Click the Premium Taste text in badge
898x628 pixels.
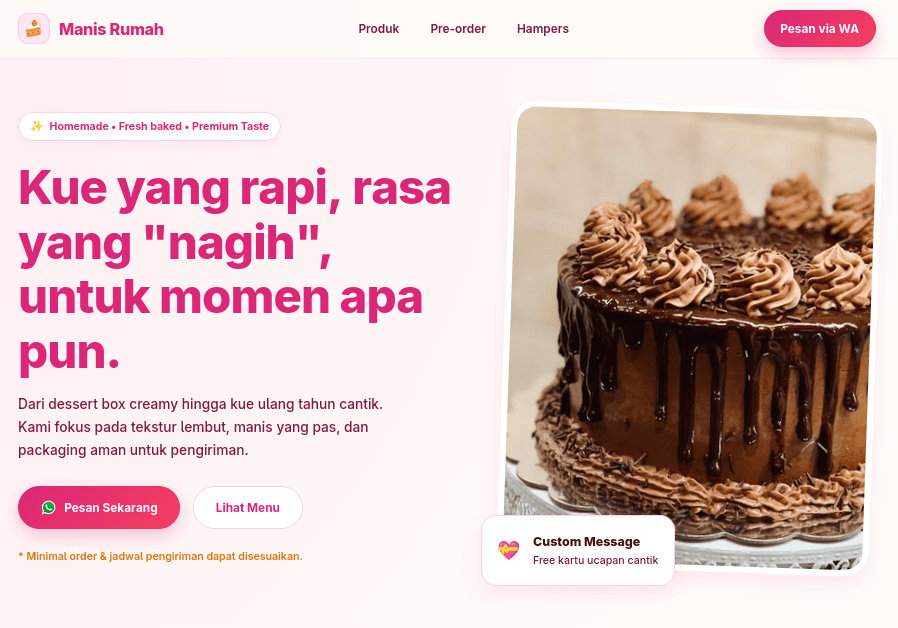(x=230, y=127)
